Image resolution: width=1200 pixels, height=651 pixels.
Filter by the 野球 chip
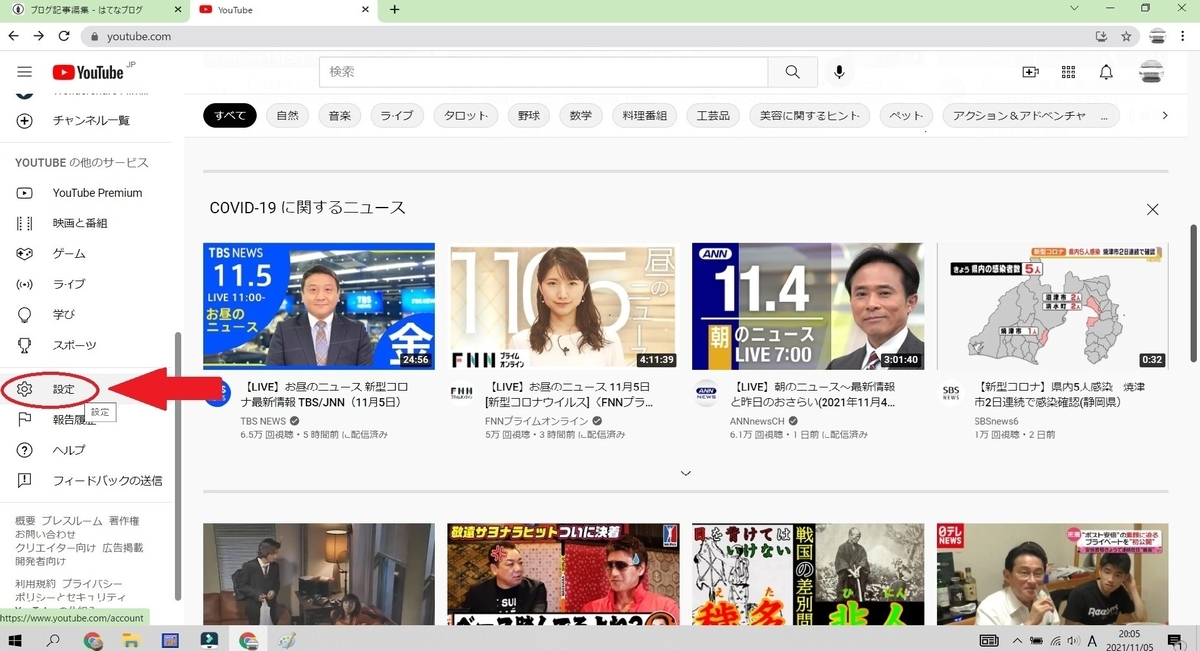point(529,116)
